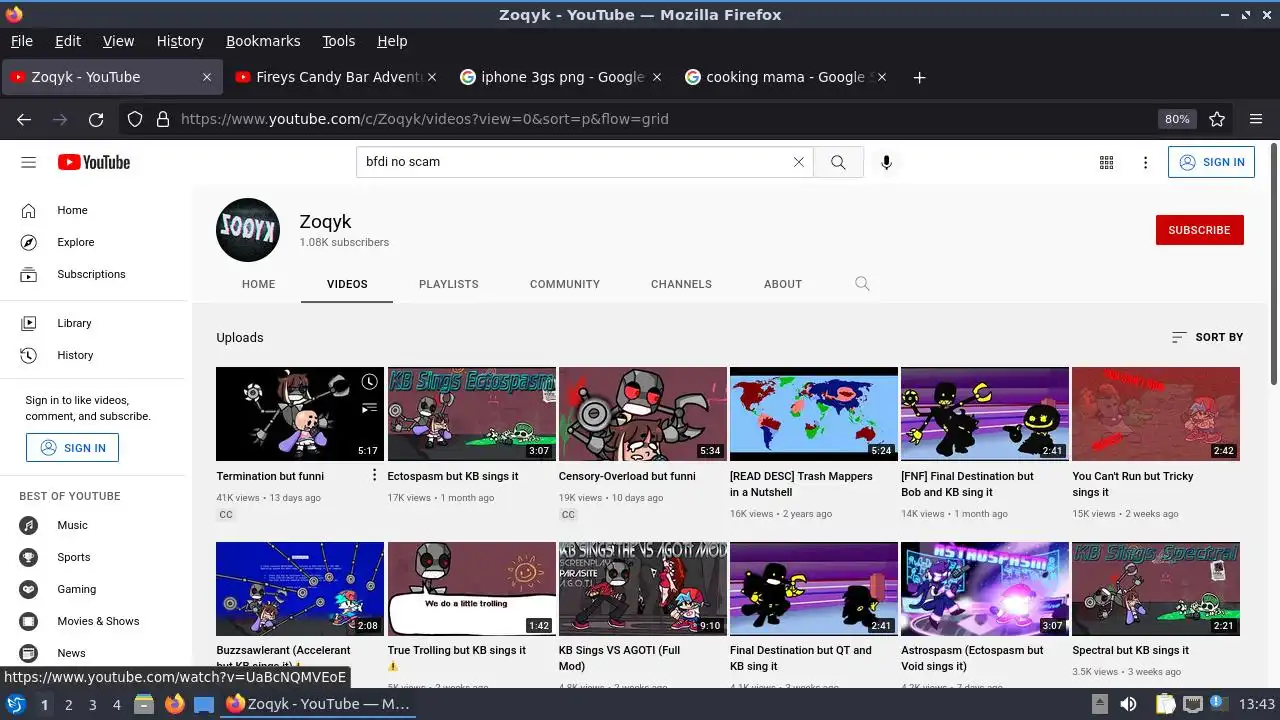
Task: Open the YouTube hamburger guide menu
Action: pos(28,162)
